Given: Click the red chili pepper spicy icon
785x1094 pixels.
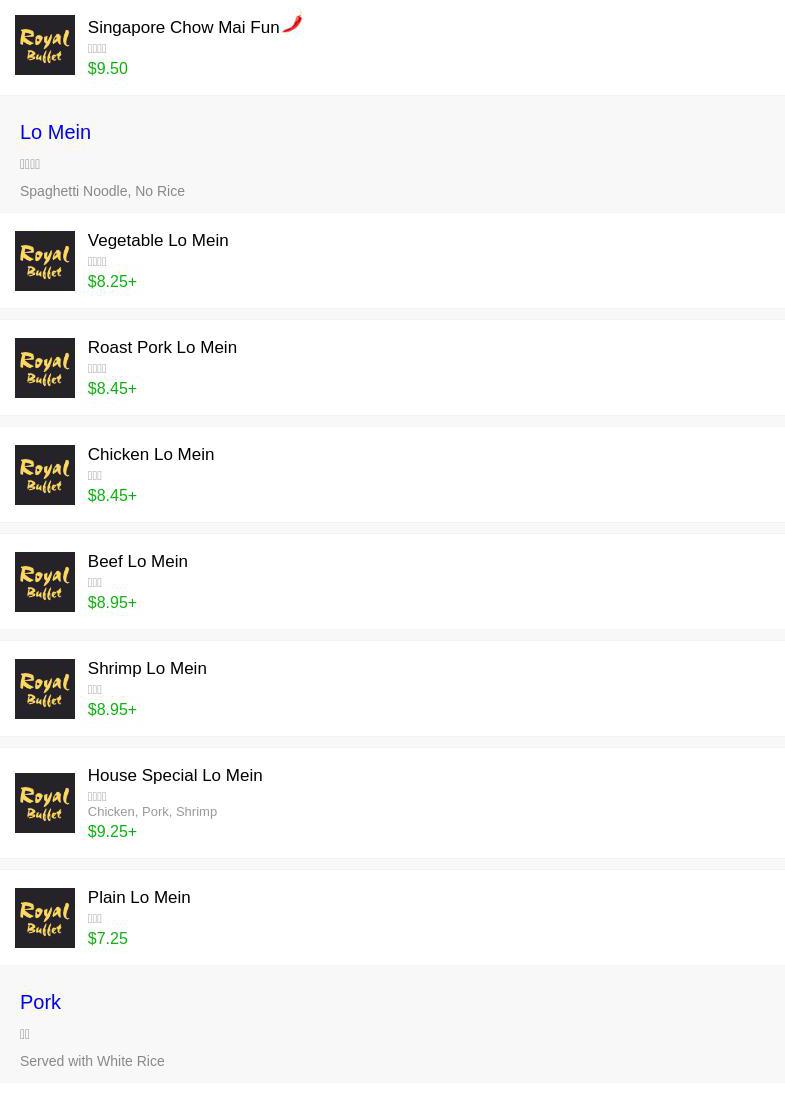Looking at the screenshot, I should [x=292, y=24].
